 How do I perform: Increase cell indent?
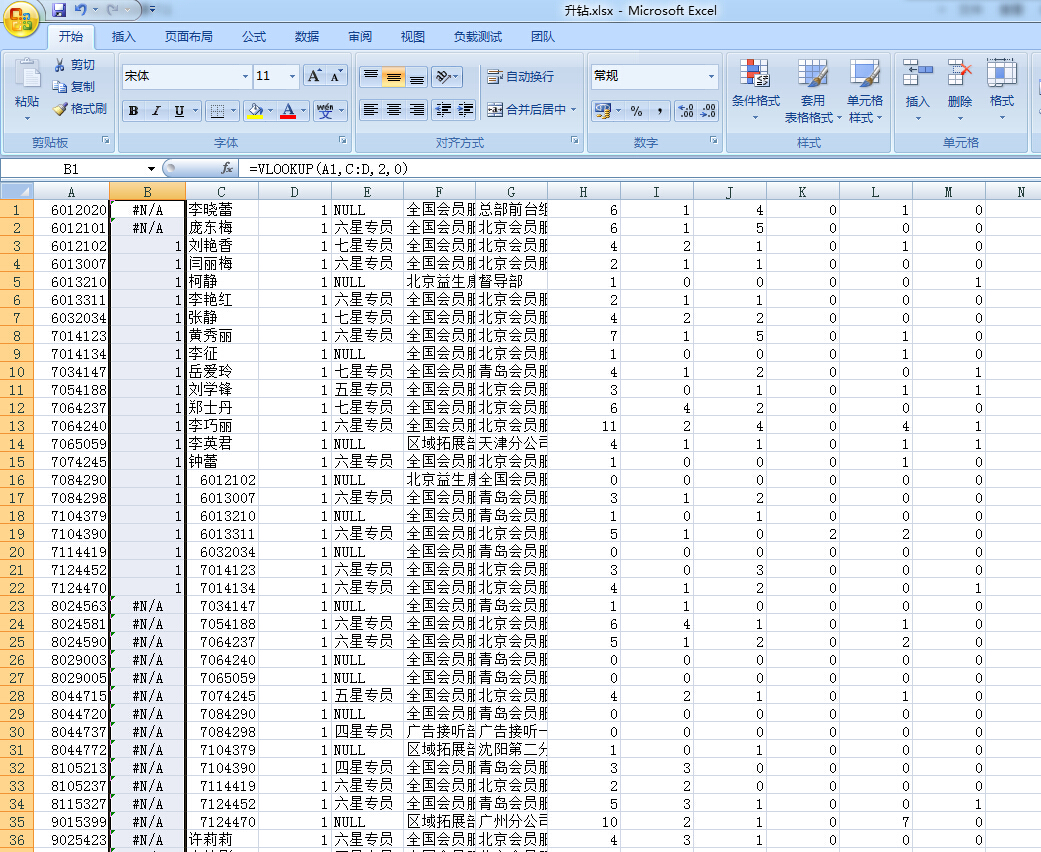(x=465, y=110)
